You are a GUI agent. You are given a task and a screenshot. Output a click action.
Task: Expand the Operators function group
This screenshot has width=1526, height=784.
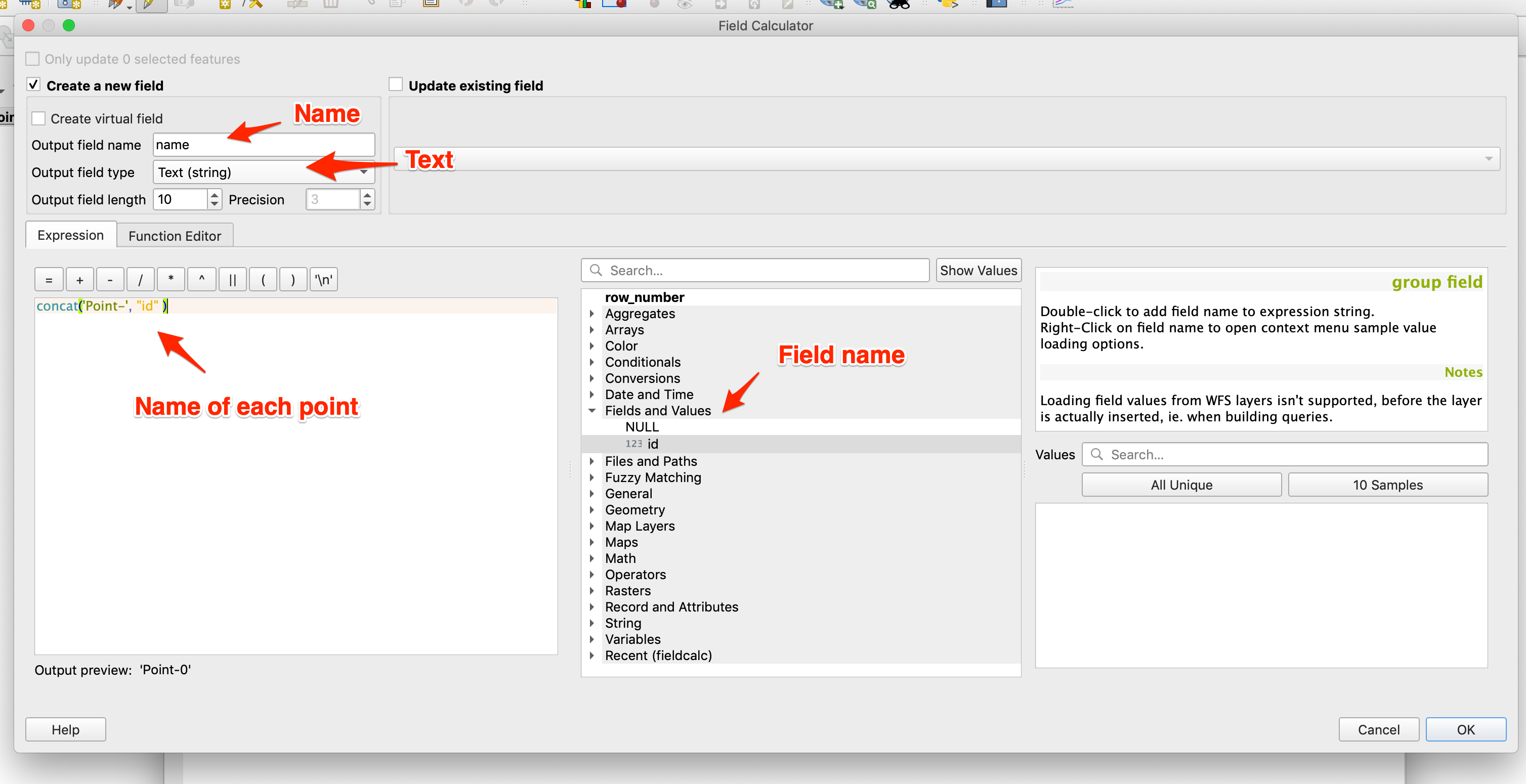pyautogui.click(x=592, y=575)
